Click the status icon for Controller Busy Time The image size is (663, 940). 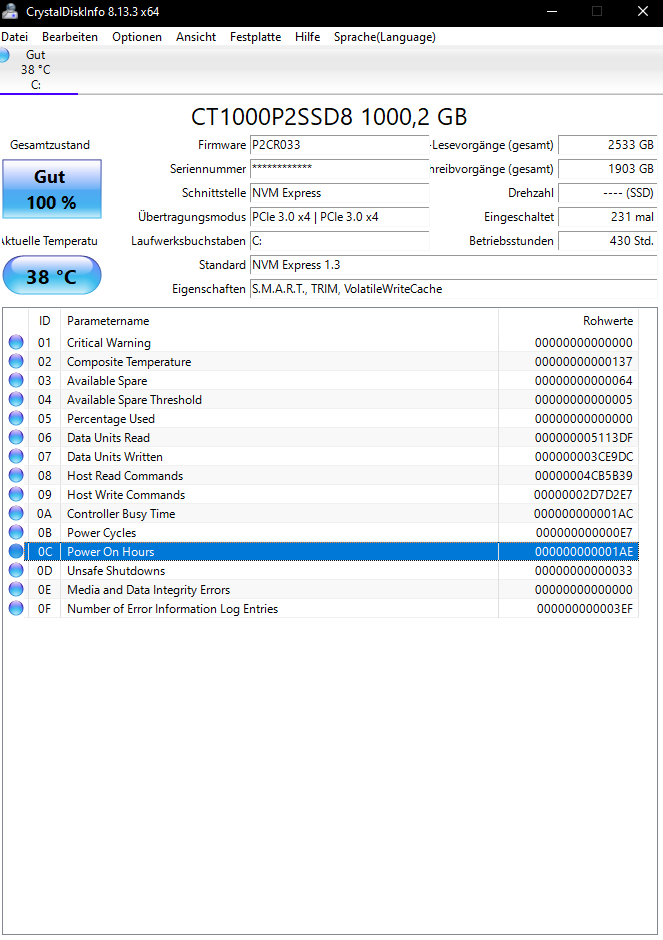click(x=16, y=514)
